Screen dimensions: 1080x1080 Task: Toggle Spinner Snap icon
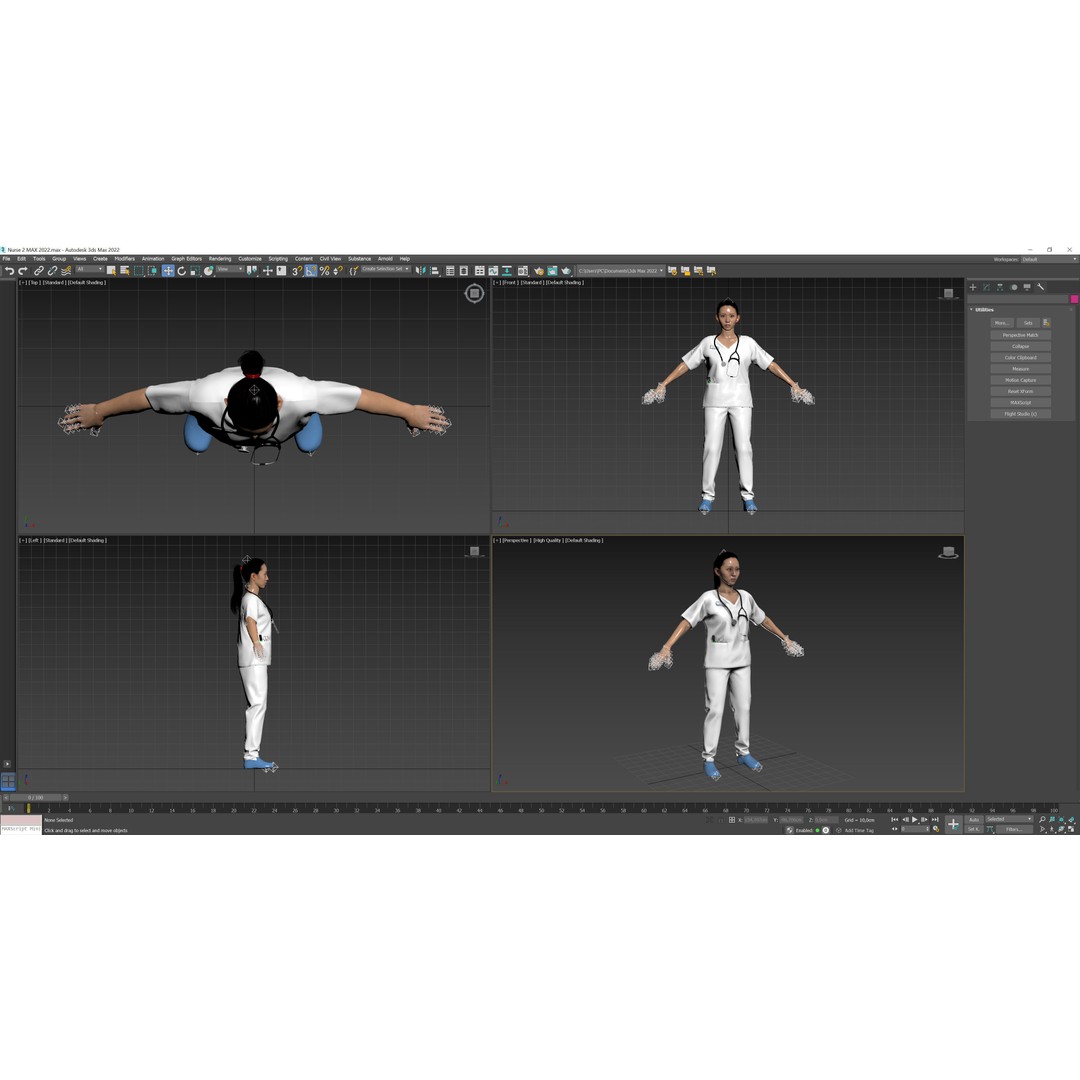[x=338, y=271]
